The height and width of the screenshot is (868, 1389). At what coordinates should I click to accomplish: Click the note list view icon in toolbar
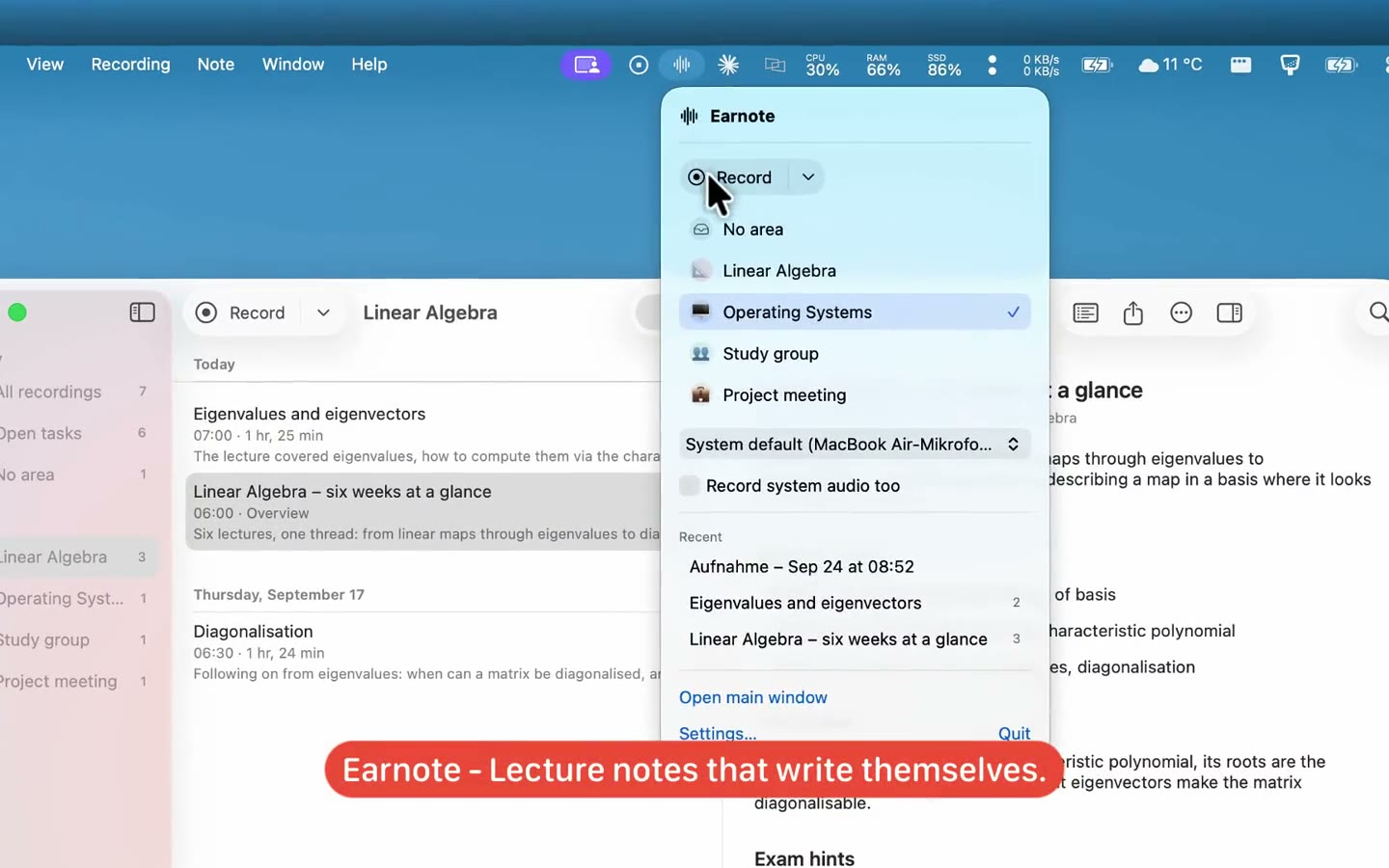pos(1086,312)
